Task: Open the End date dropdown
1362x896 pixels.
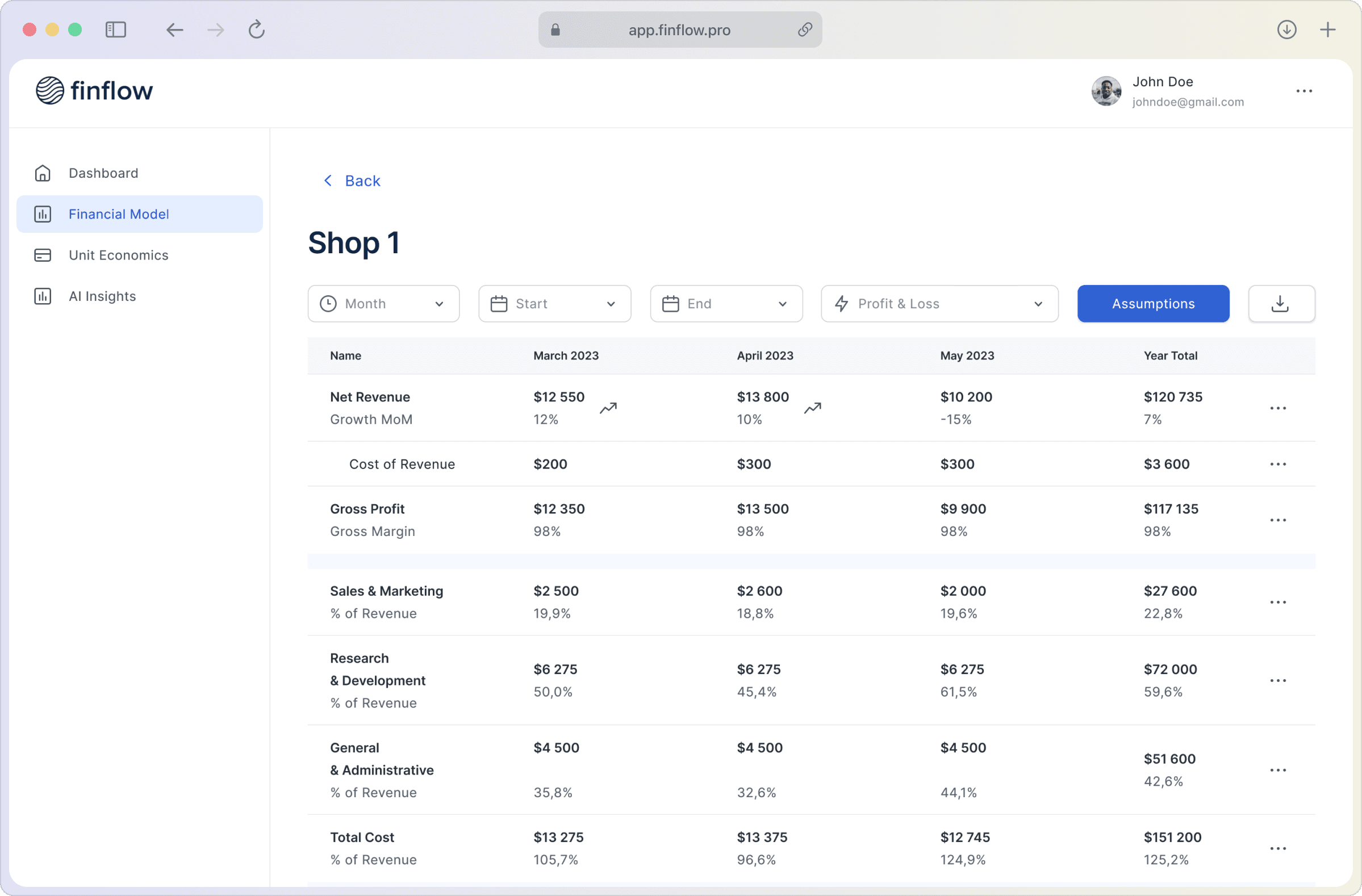Action: (x=726, y=304)
